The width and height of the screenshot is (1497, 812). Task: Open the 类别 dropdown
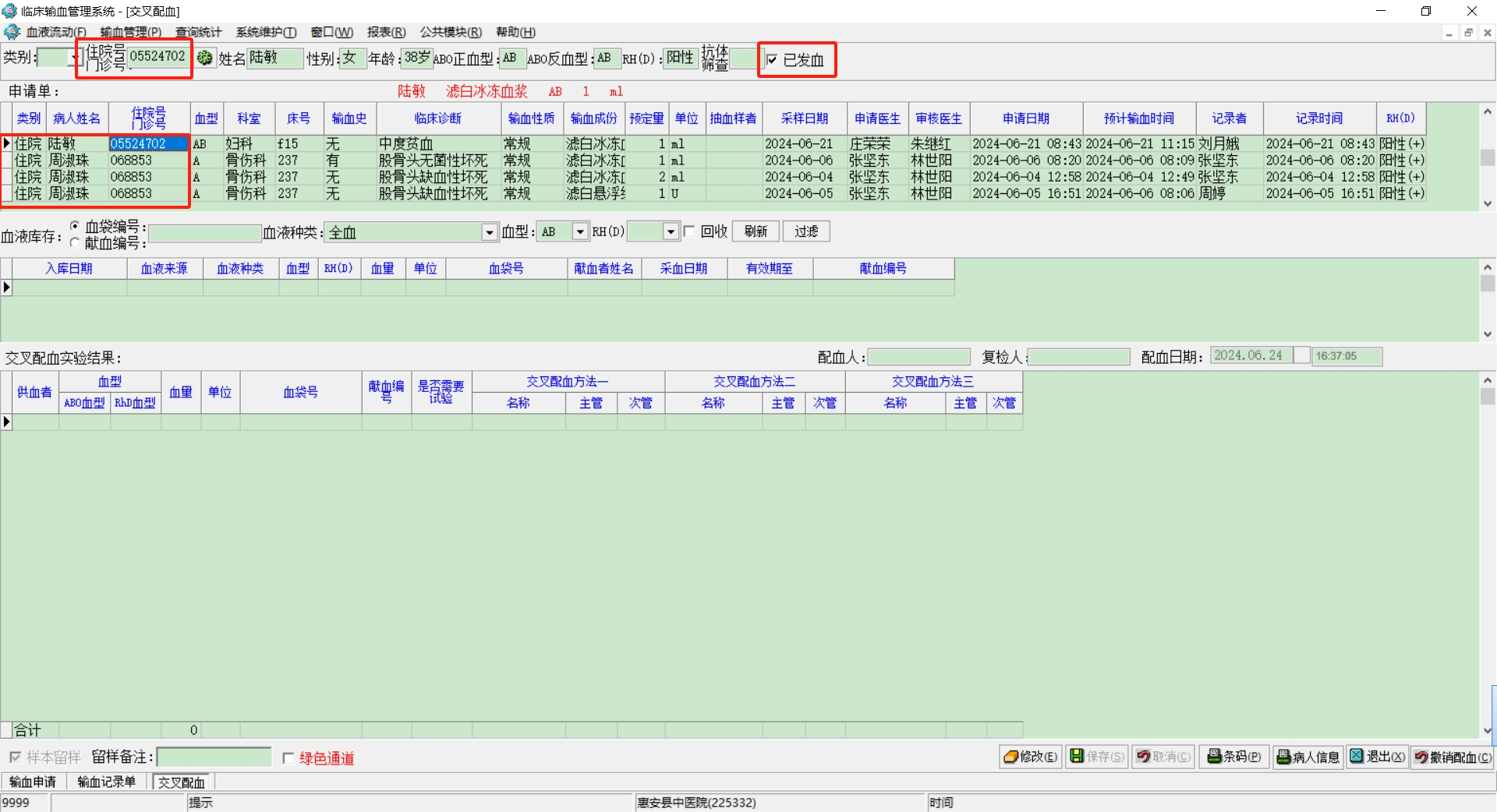pos(77,58)
